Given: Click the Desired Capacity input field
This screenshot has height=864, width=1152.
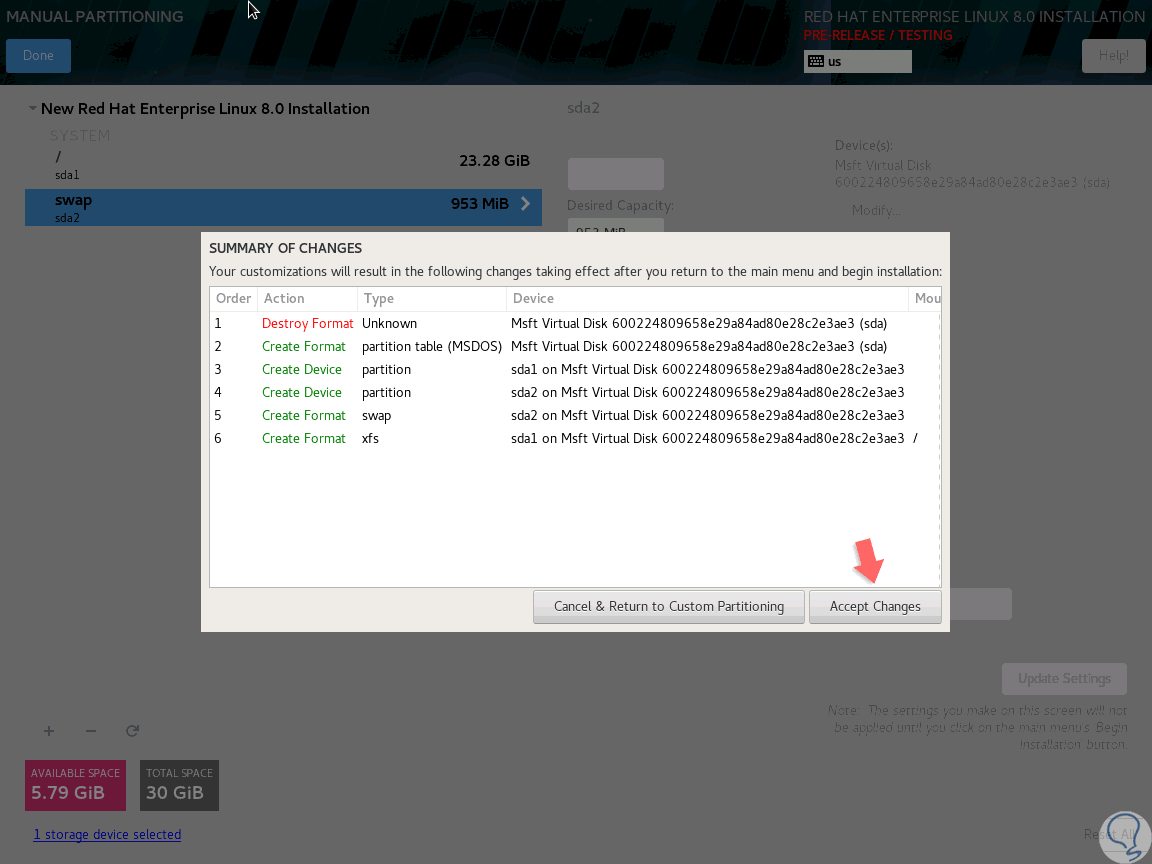Looking at the screenshot, I should click(x=616, y=226).
